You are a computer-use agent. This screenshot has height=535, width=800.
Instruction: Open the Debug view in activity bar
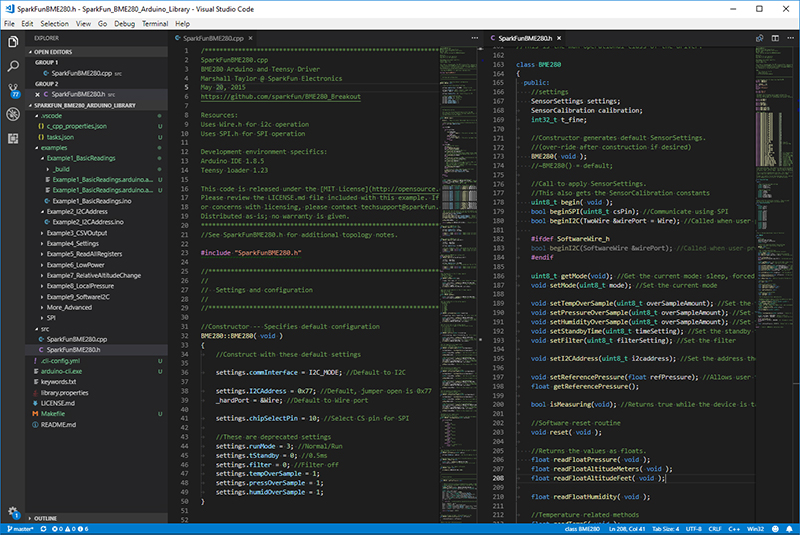click(13, 113)
